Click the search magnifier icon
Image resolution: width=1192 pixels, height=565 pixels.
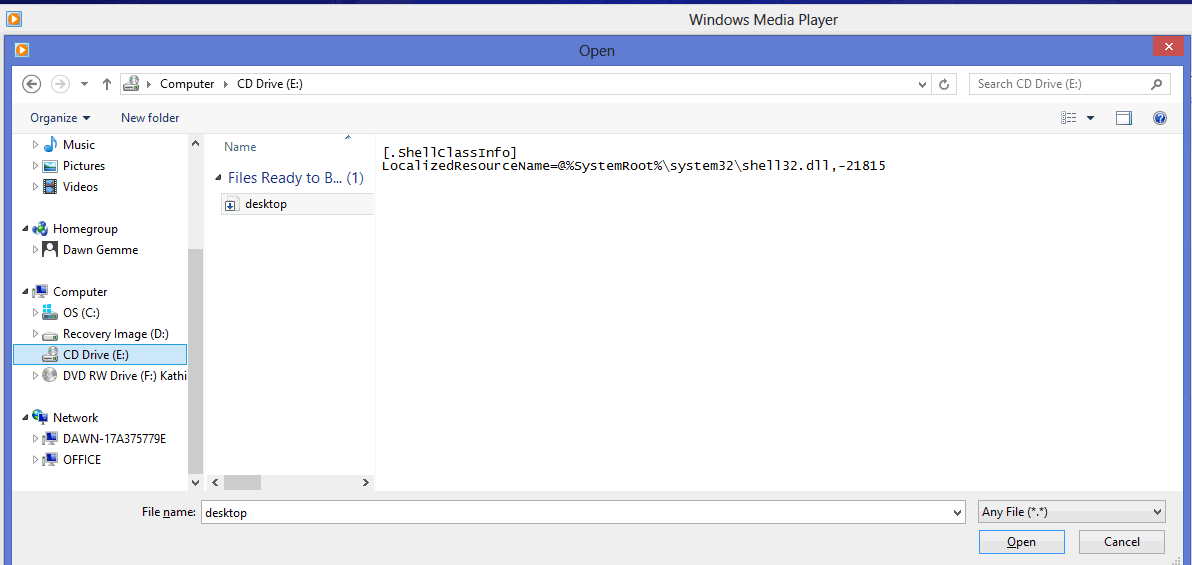coord(1157,84)
